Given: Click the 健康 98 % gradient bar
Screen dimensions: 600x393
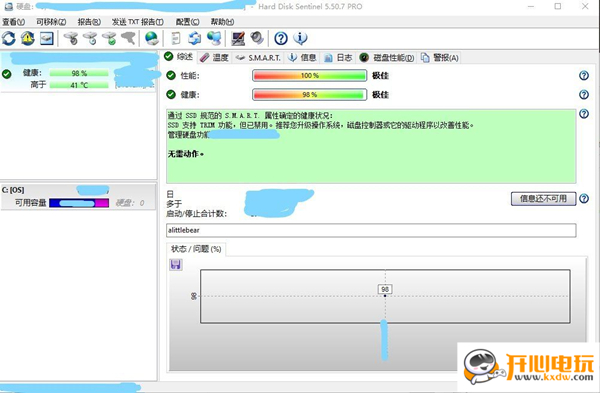Looking at the screenshot, I should coord(310,95).
